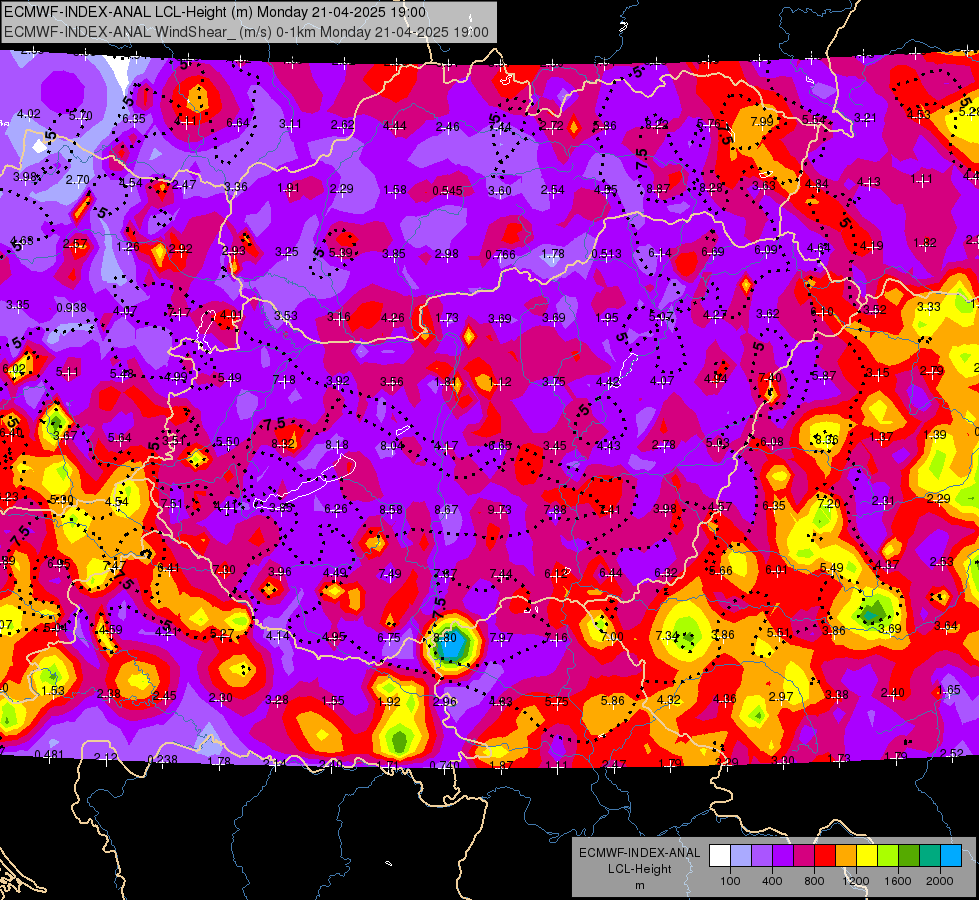Click the wind shear value 8.04

(x=392, y=446)
